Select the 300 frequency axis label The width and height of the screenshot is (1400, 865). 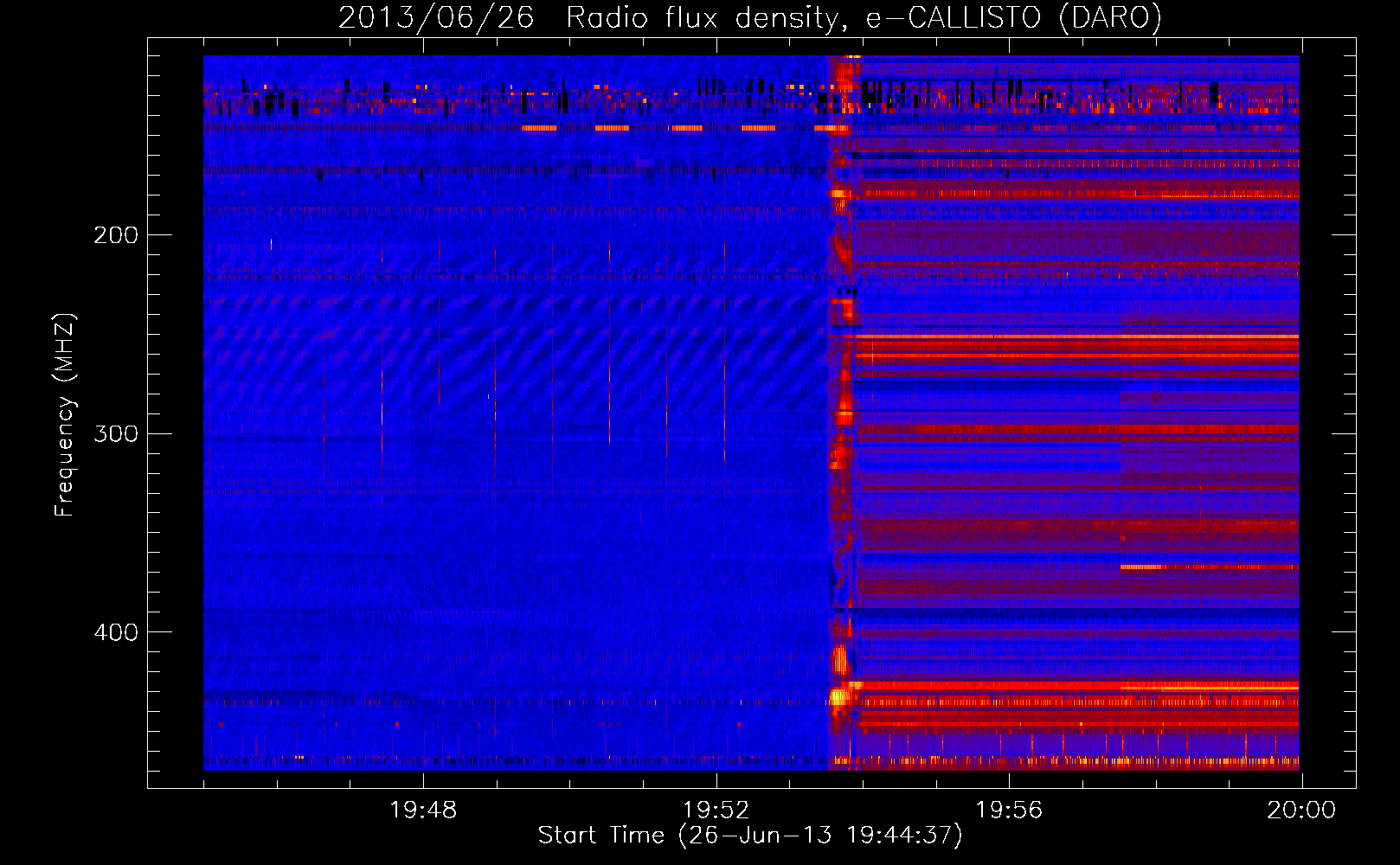tap(115, 433)
